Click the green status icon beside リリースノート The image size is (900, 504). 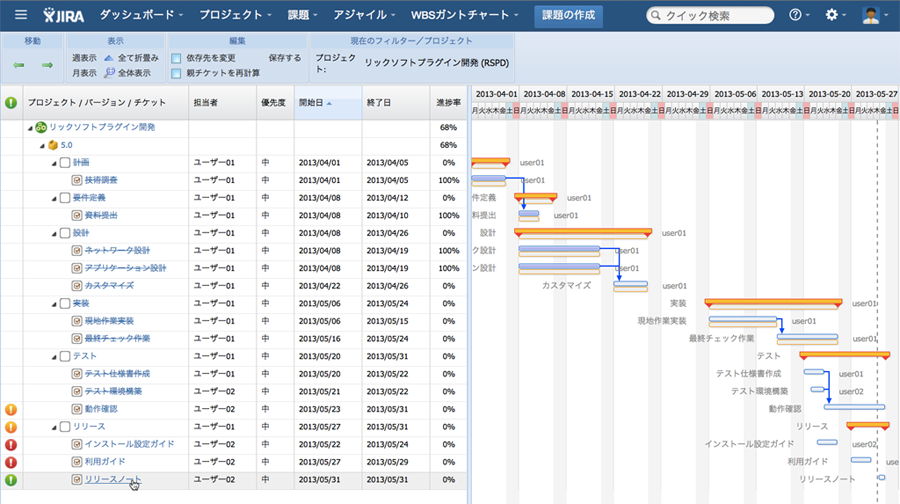pyautogui.click(x=11, y=480)
